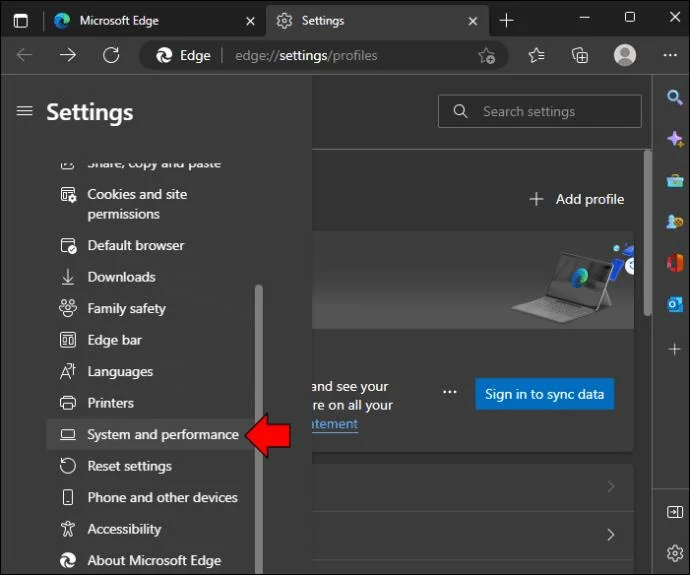Hide the sidebar with the collapse icon
This screenshot has height=575, width=690.
click(x=675, y=512)
